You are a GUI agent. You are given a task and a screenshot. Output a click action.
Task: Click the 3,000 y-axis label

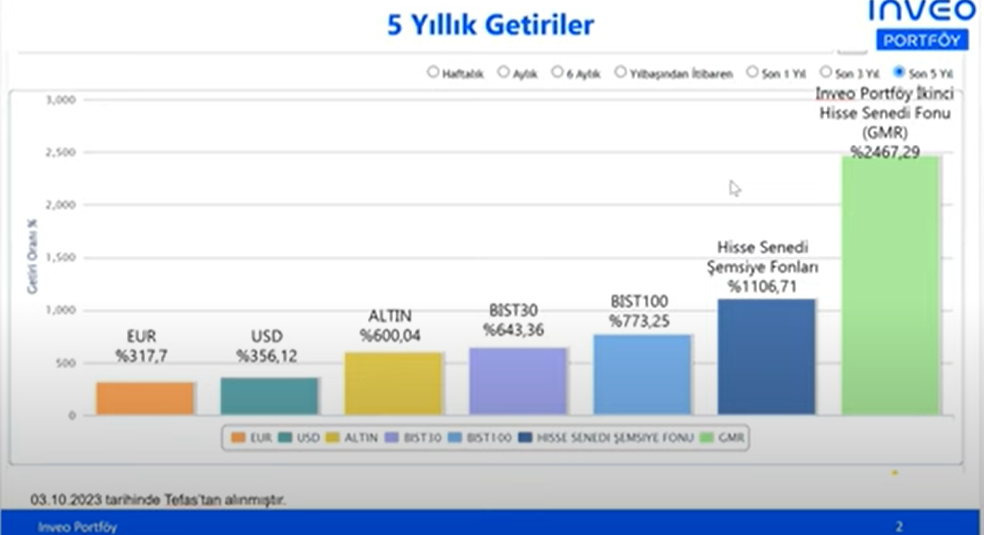click(x=61, y=100)
